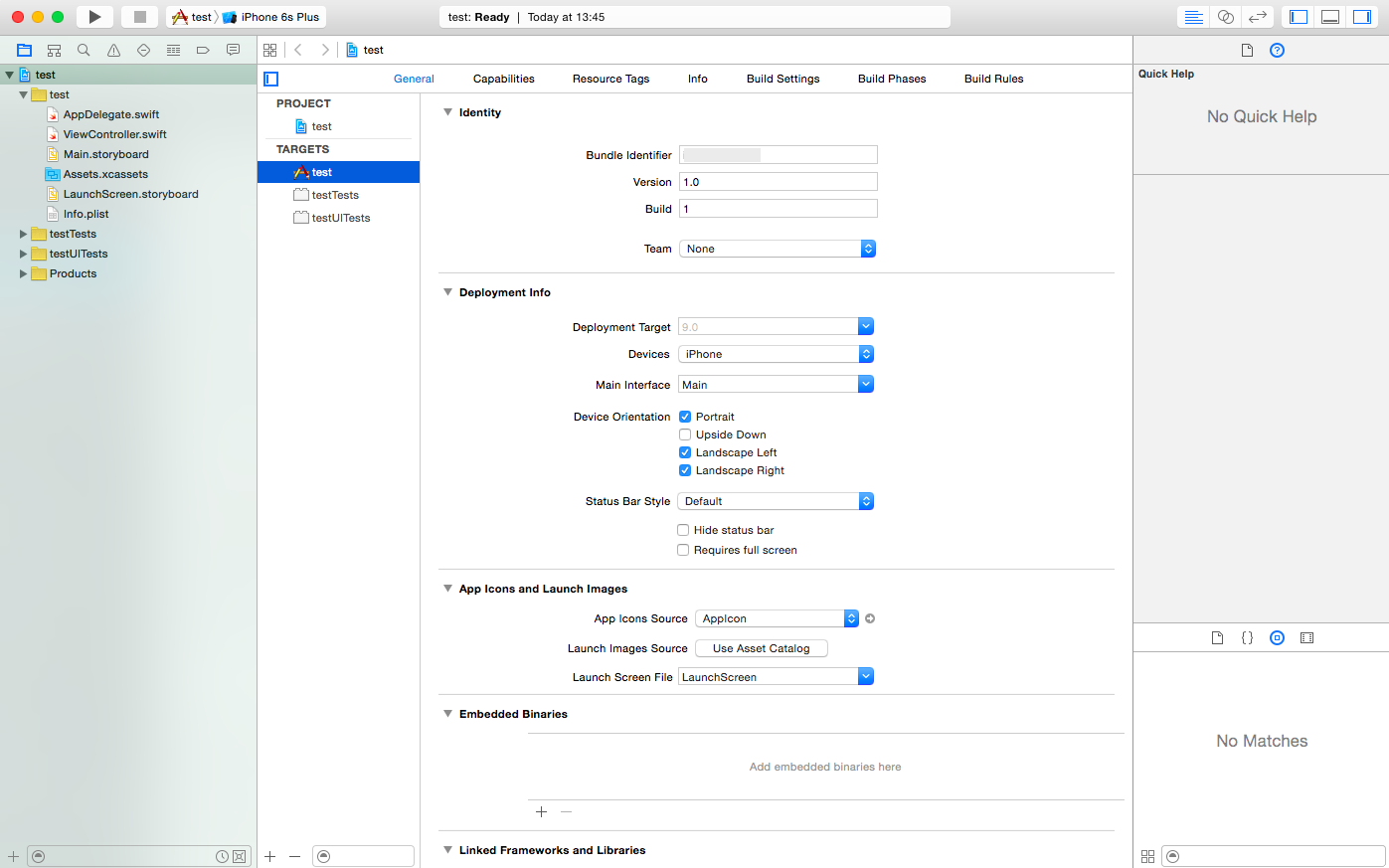Click the Run (play) button
This screenshot has width=1389, height=868.
click(x=94, y=17)
